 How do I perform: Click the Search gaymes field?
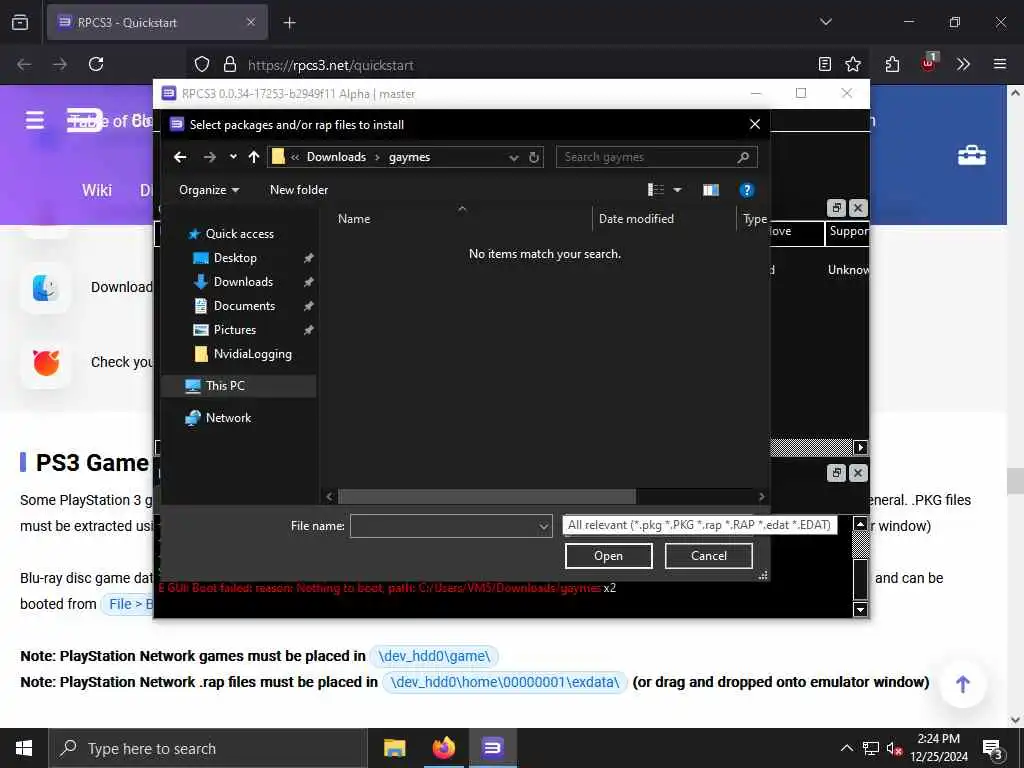(x=656, y=157)
